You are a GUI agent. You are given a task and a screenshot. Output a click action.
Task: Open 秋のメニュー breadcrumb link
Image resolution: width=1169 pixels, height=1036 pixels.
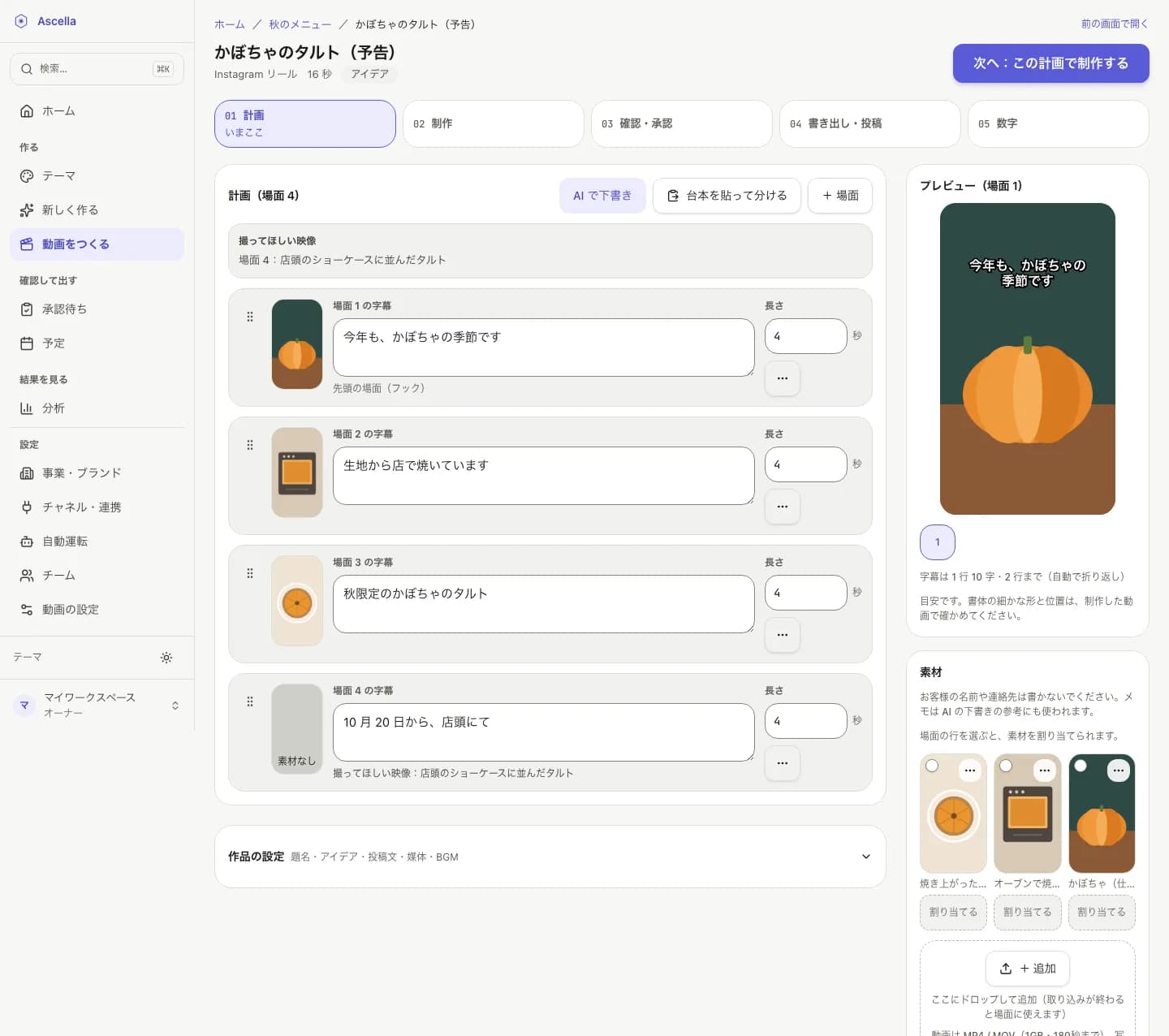click(300, 24)
